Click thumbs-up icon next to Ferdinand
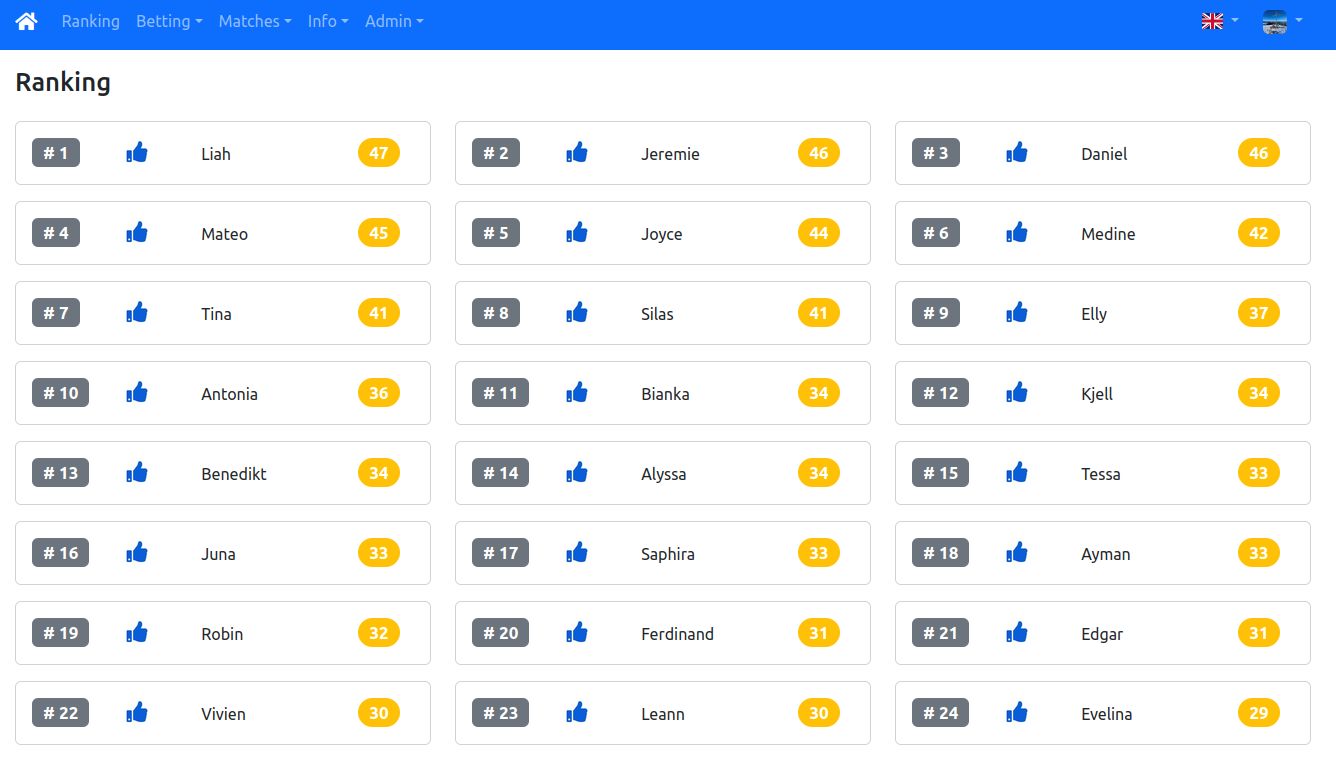The width and height of the screenshot is (1336, 759). pos(577,633)
